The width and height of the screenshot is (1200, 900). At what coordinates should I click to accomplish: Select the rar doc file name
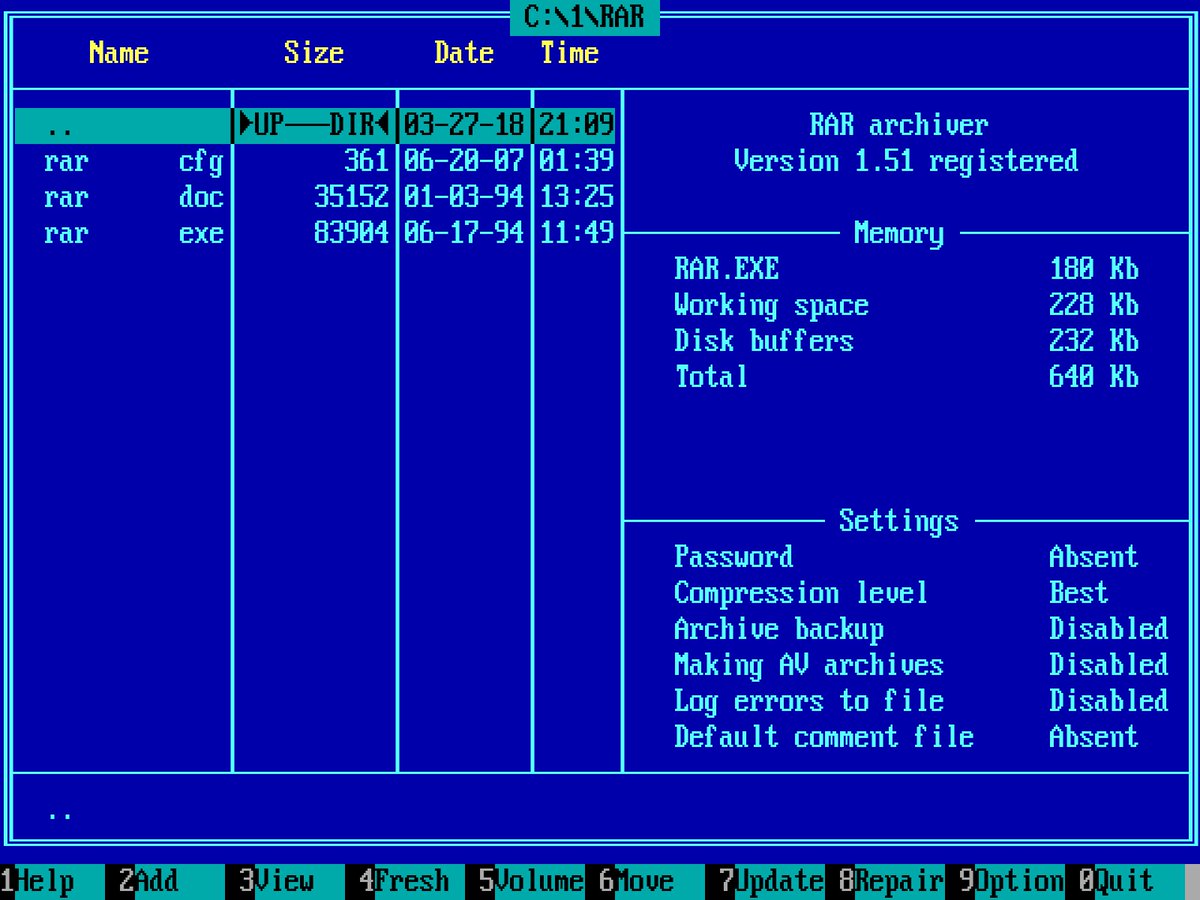click(134, 197)
